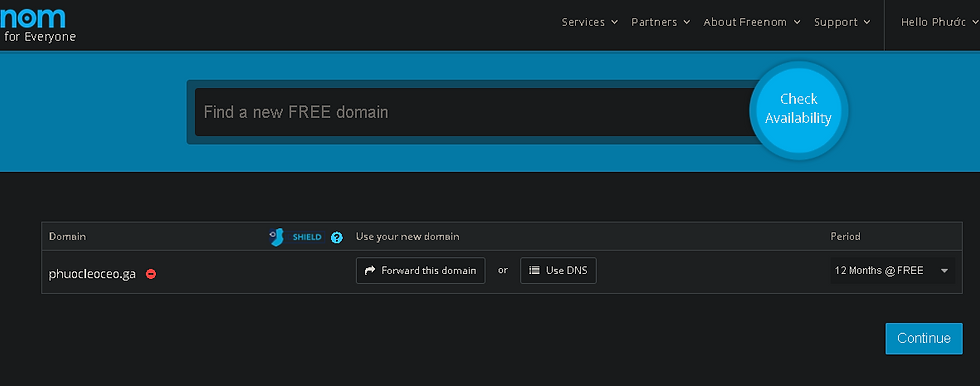
Task: Click the arrow icon in Forward this domain
Action: click(370, 270)
